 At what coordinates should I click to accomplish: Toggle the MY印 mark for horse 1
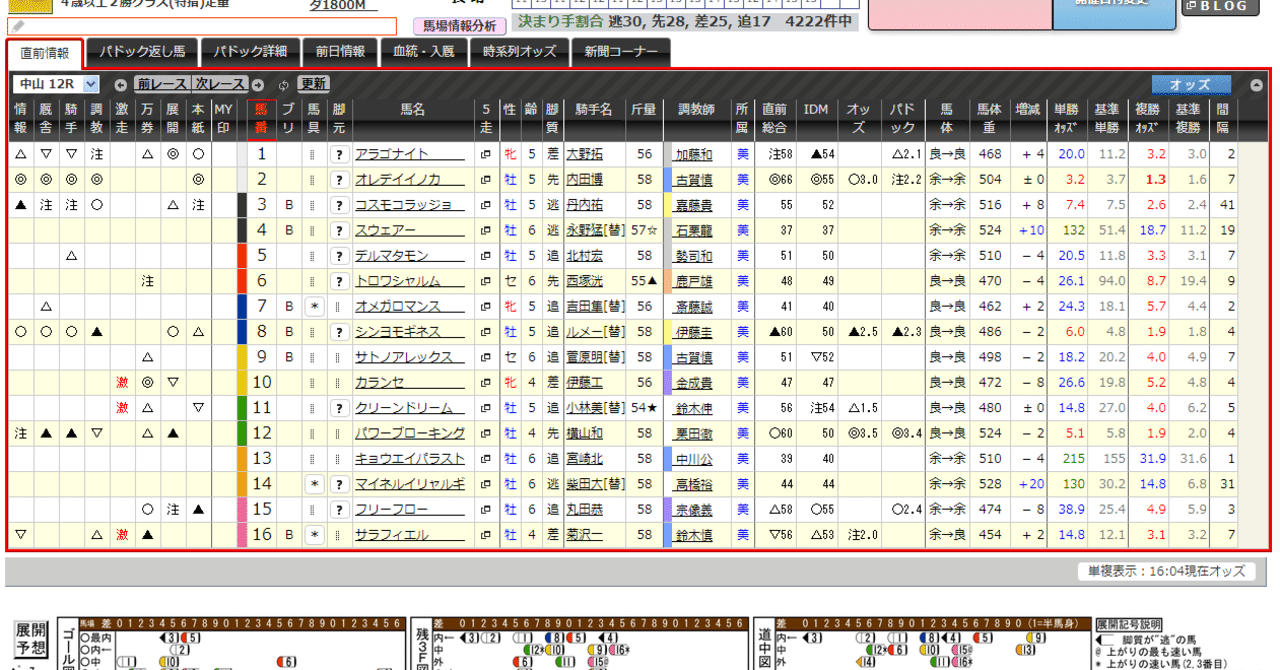point(222,155)
